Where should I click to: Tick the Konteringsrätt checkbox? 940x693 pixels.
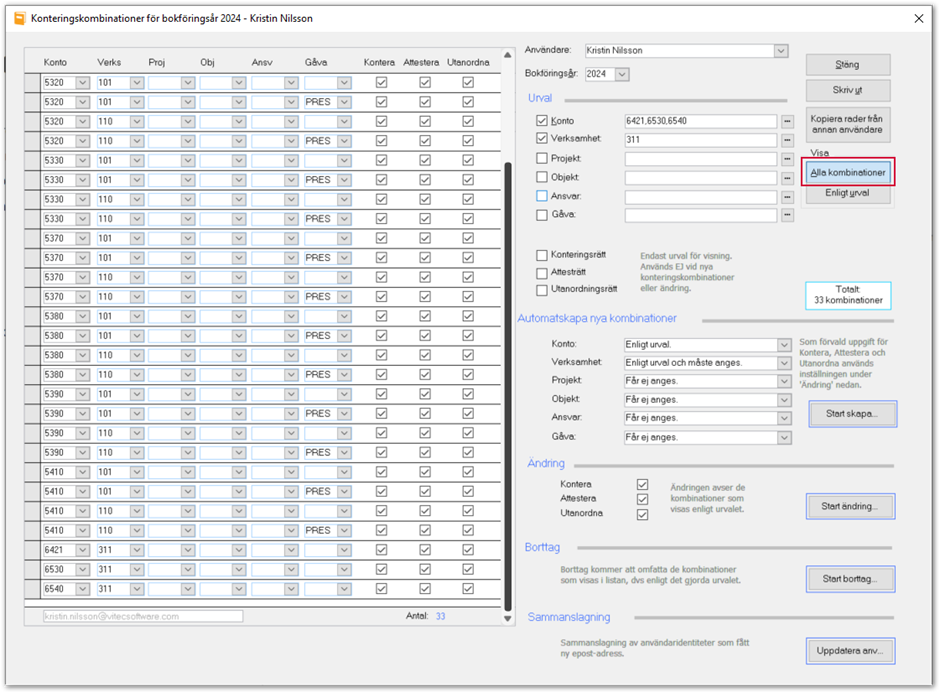(x=542, y=255)
